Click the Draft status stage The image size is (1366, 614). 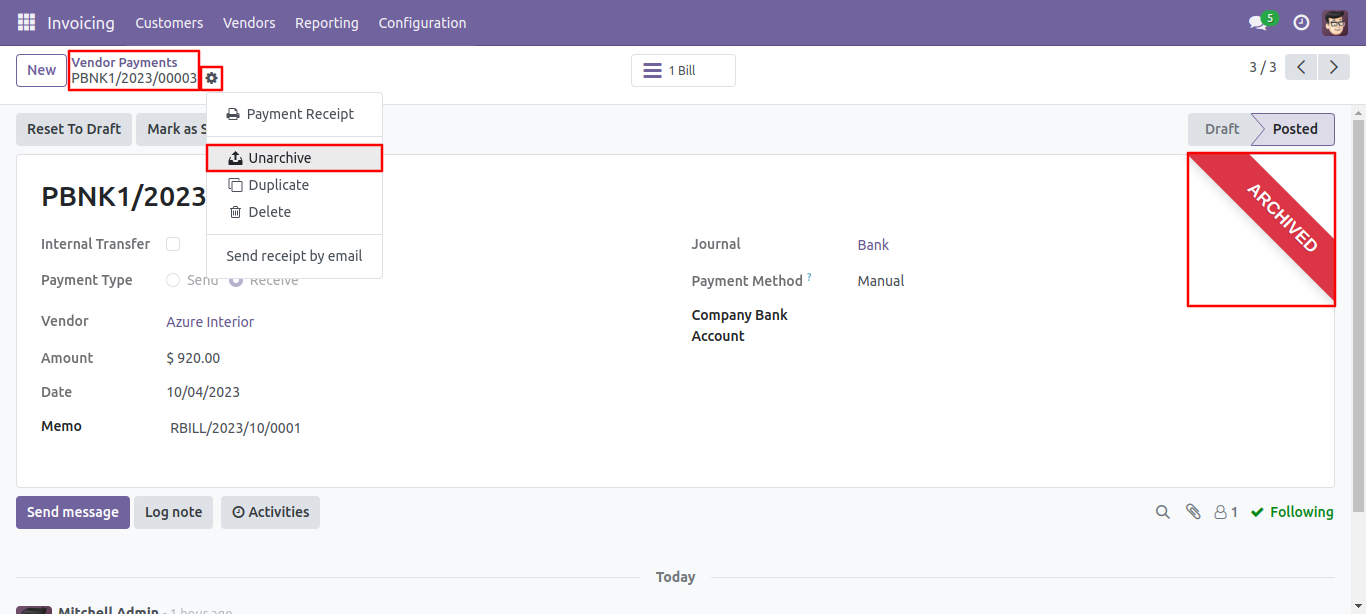pos(1221,129)
